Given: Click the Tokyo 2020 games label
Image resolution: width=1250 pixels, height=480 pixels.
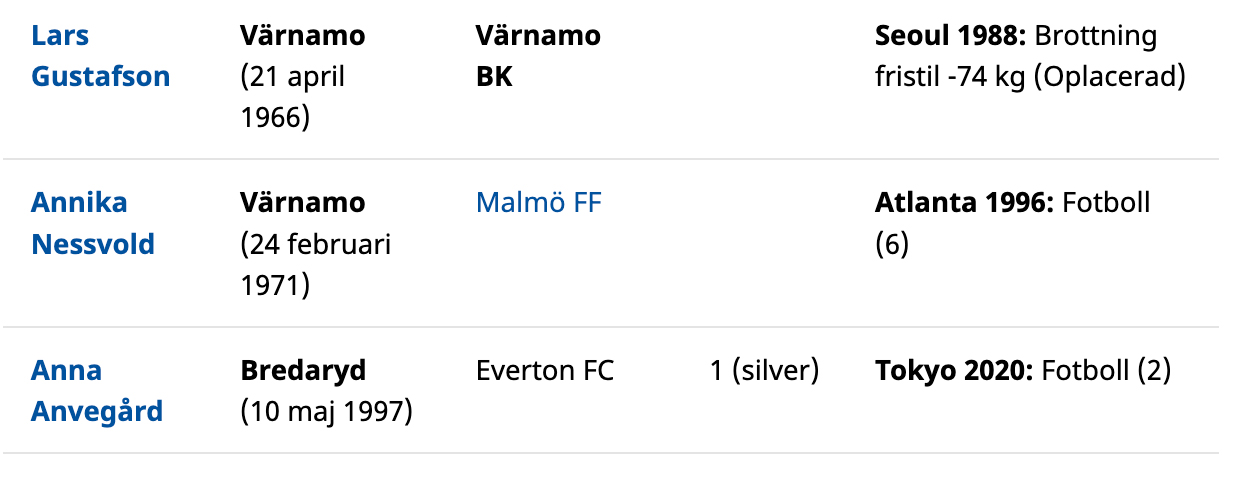Looking at the screenshot, I should (953, 371).
